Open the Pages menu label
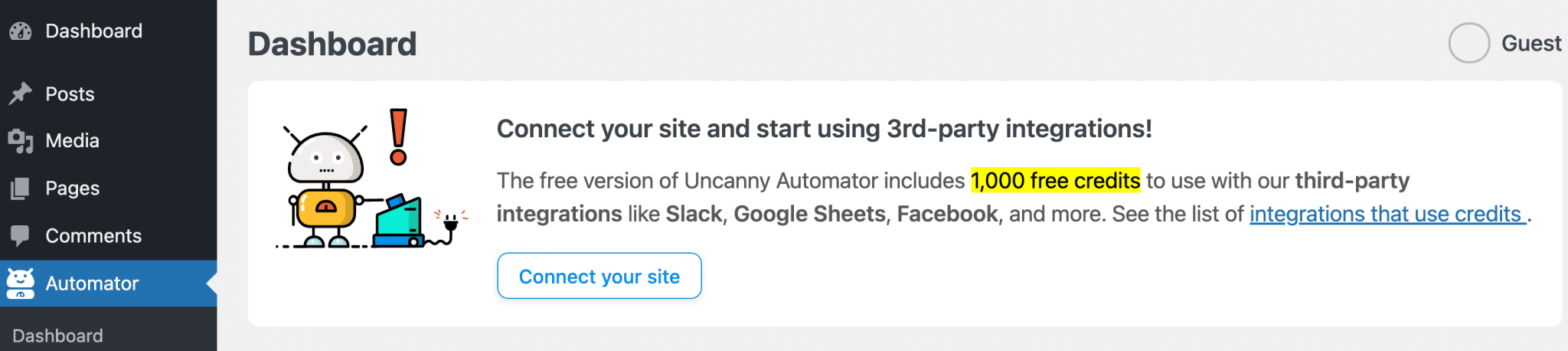 point(72,189)
